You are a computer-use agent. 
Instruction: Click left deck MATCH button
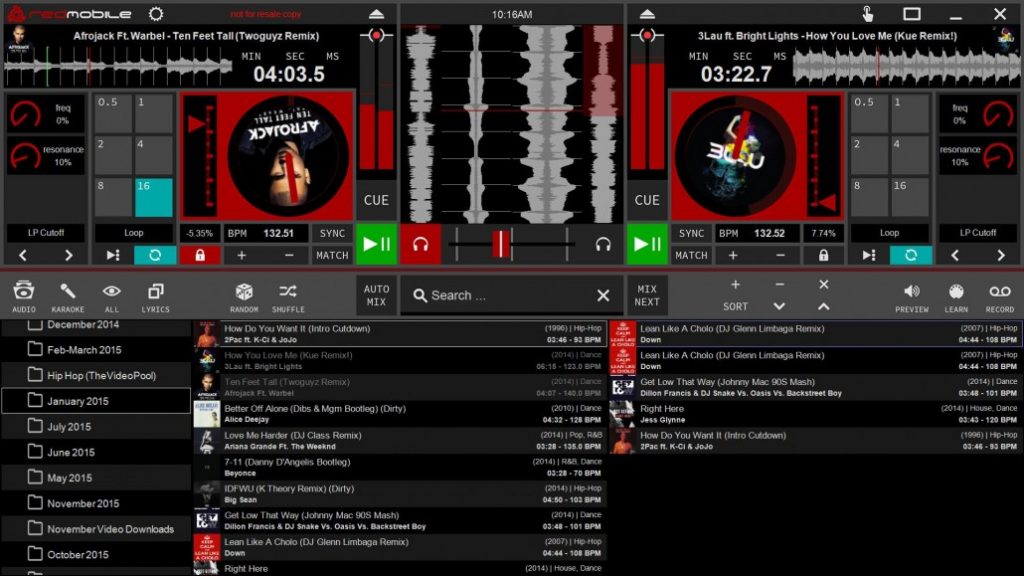click(x=332, y=255)
